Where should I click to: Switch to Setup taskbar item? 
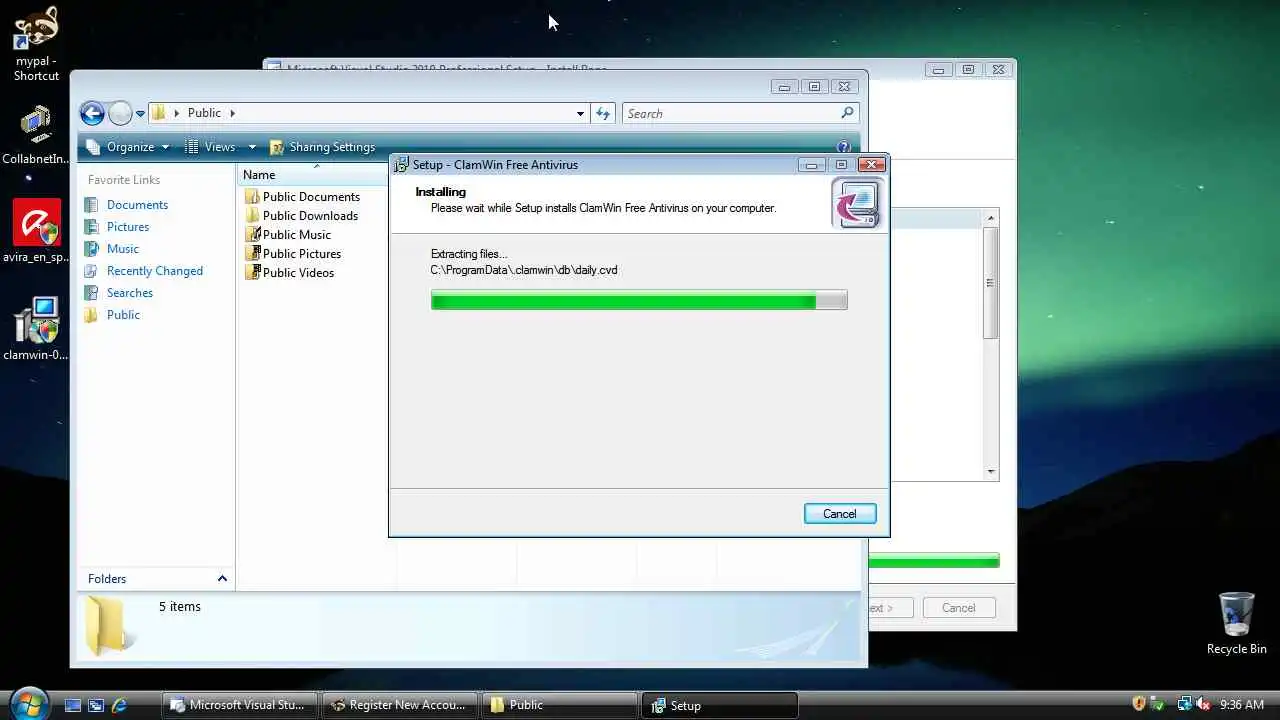721,705
